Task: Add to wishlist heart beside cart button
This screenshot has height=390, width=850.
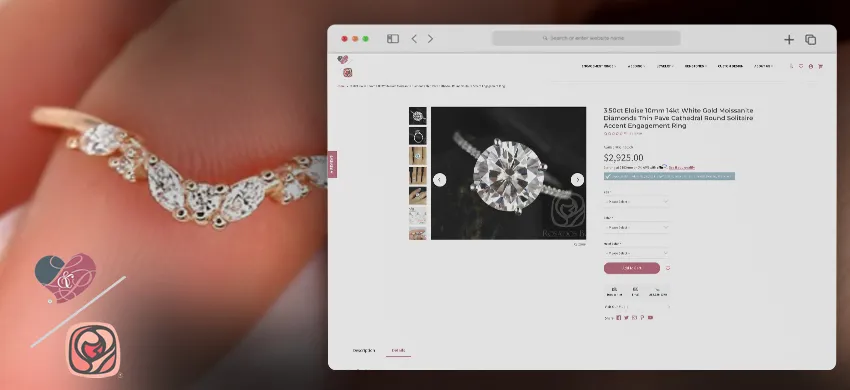Action: click(668, 268)
